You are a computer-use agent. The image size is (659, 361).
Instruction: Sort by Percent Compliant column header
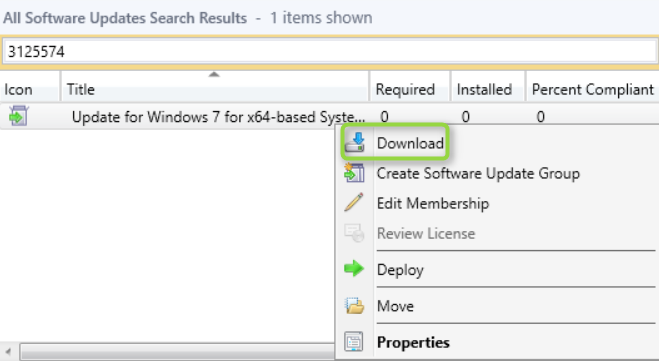point(593,87)
